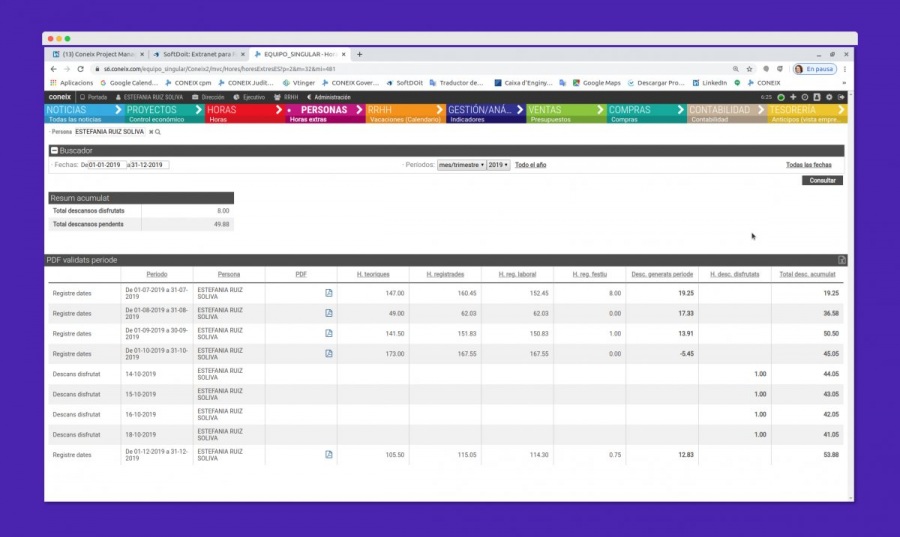This screenshot has width=900, height=537.
Task: Click the plus icon in the Coneix top bar
Action: tap(793, 98)
